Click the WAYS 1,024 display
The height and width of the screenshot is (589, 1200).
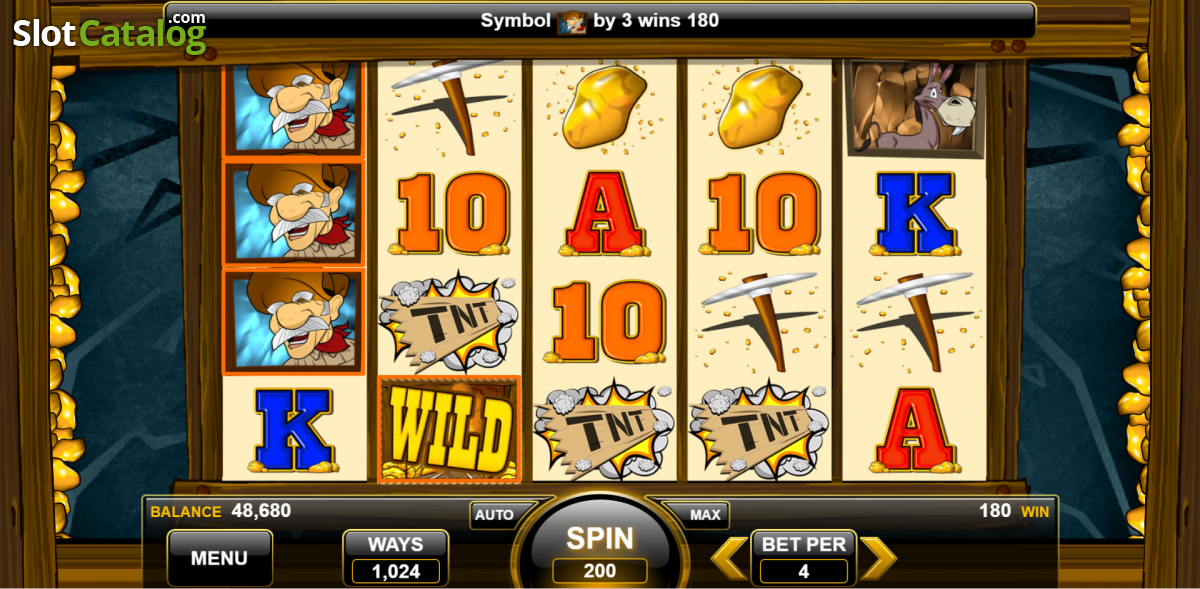[x=396, y=558]
